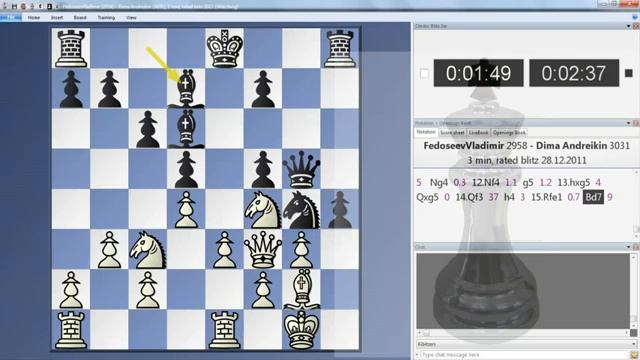Image resolution: width=640 pixels, height=360 pixels.
Task: Click the white king on g1
Action: 302,330
